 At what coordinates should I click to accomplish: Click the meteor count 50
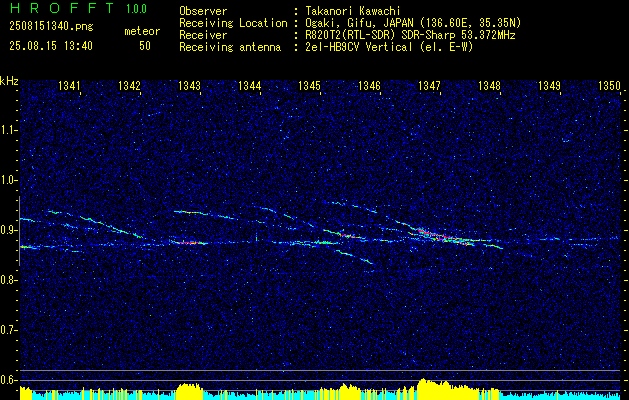pos(145,46)
